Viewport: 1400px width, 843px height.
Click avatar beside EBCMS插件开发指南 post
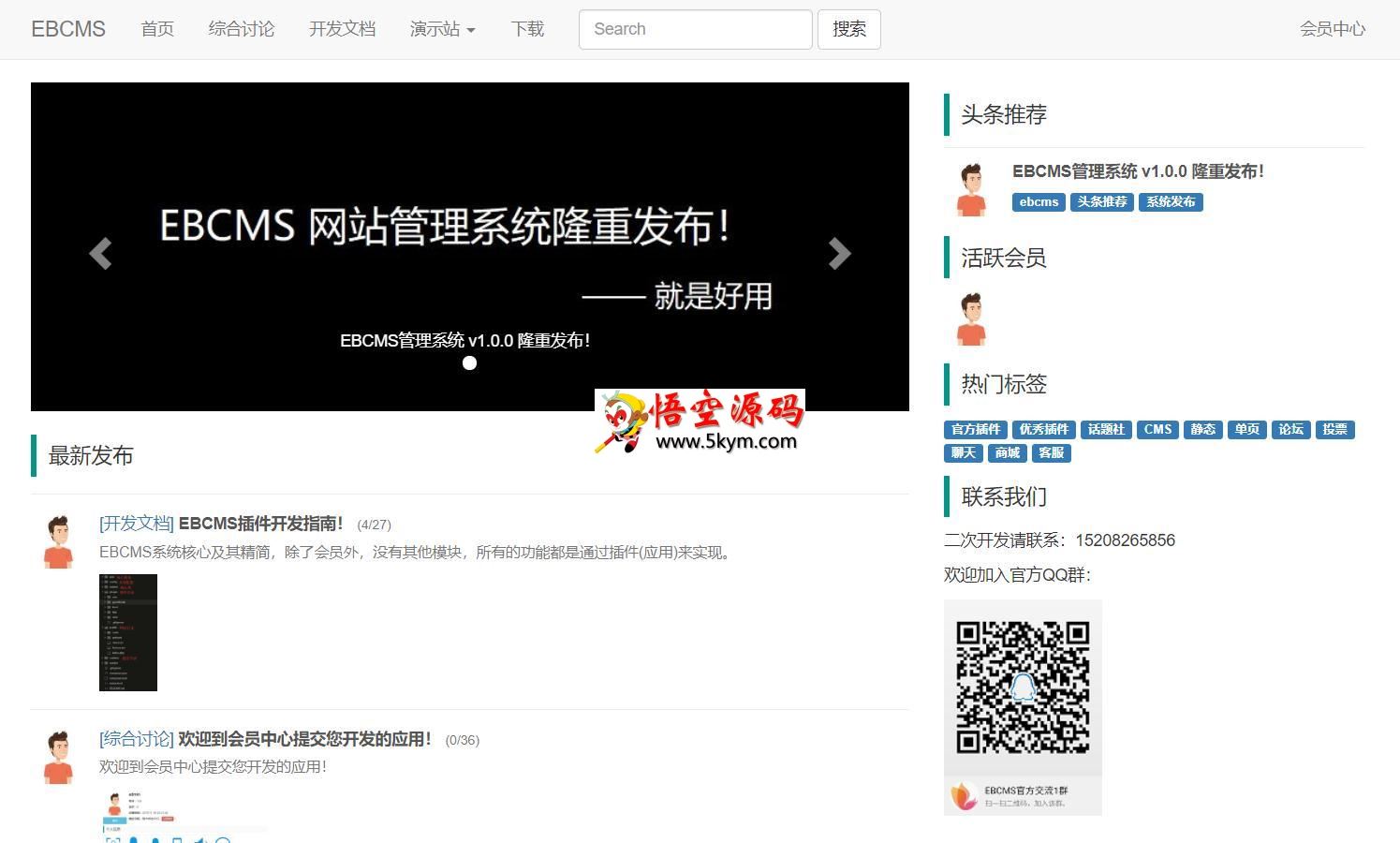tap(58, 541)
